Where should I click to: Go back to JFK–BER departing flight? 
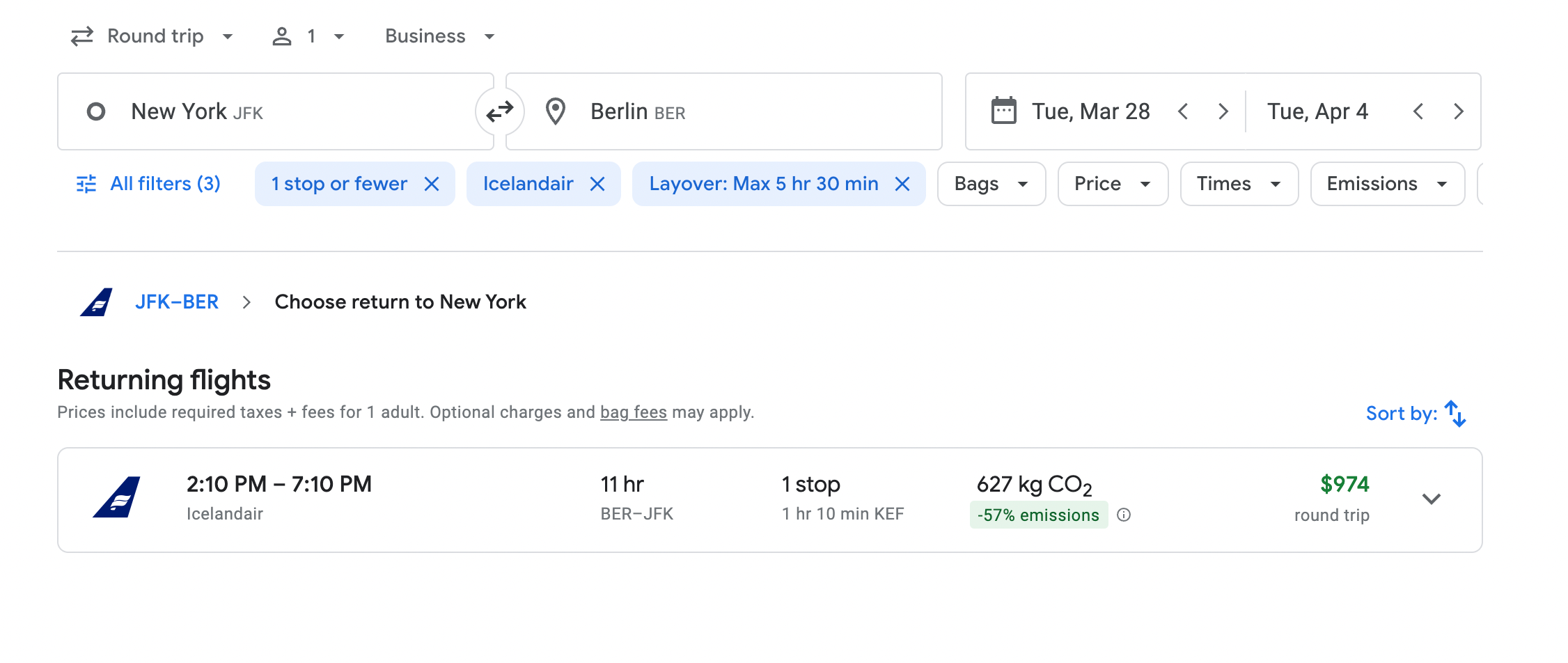177,302
